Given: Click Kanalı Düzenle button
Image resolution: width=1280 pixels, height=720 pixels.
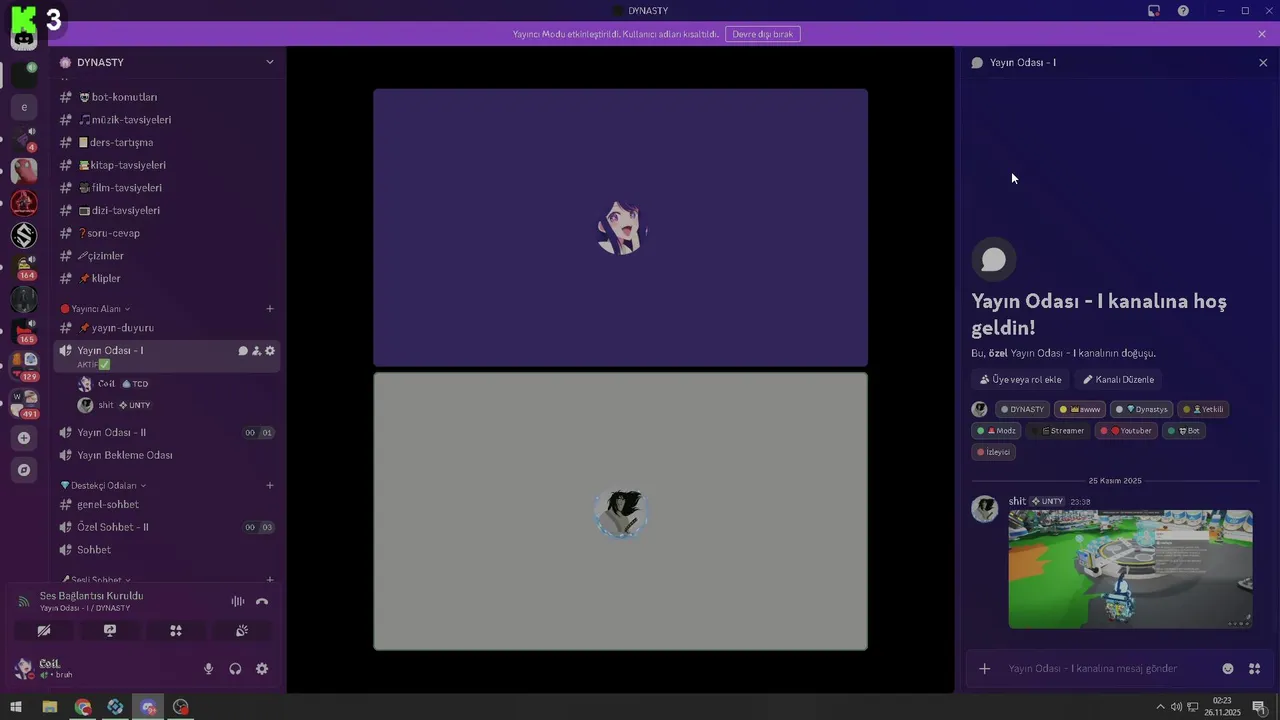Looking at the screenshot, I should click(x=1118, y=380).
